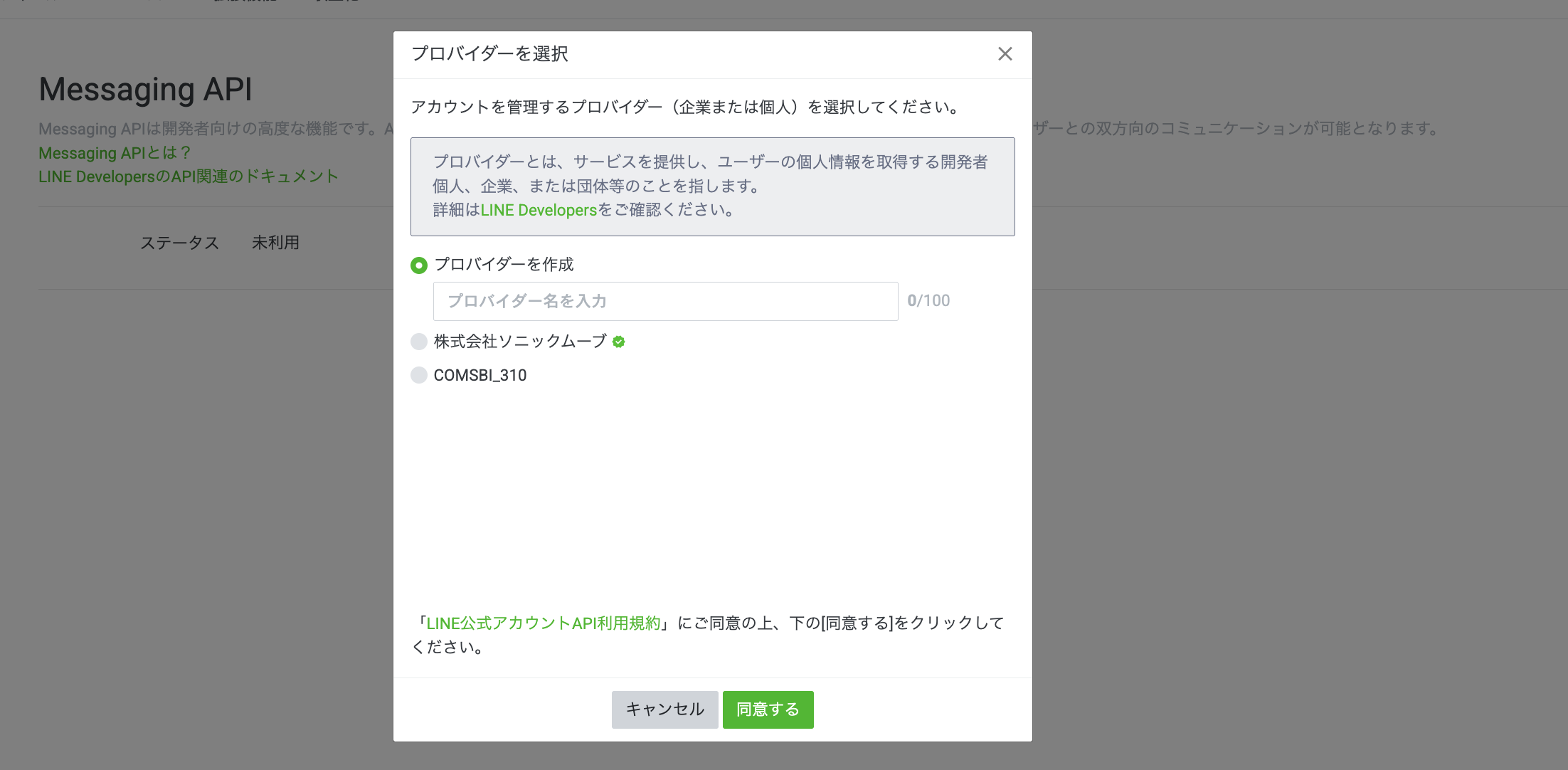
Task: Select the COMSBI_310 provider radio button
Action: pyautogui.click(x=419, y=375)
